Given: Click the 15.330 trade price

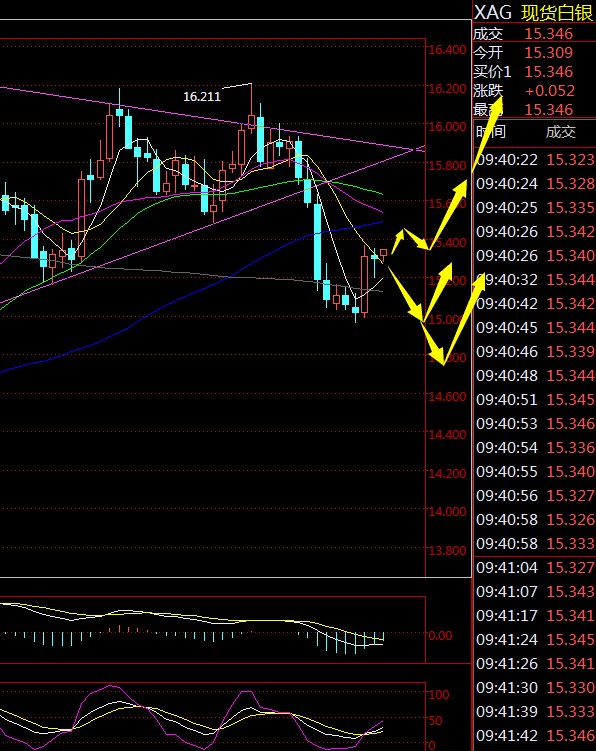Looking at the screenshot, I should (571, 687).
